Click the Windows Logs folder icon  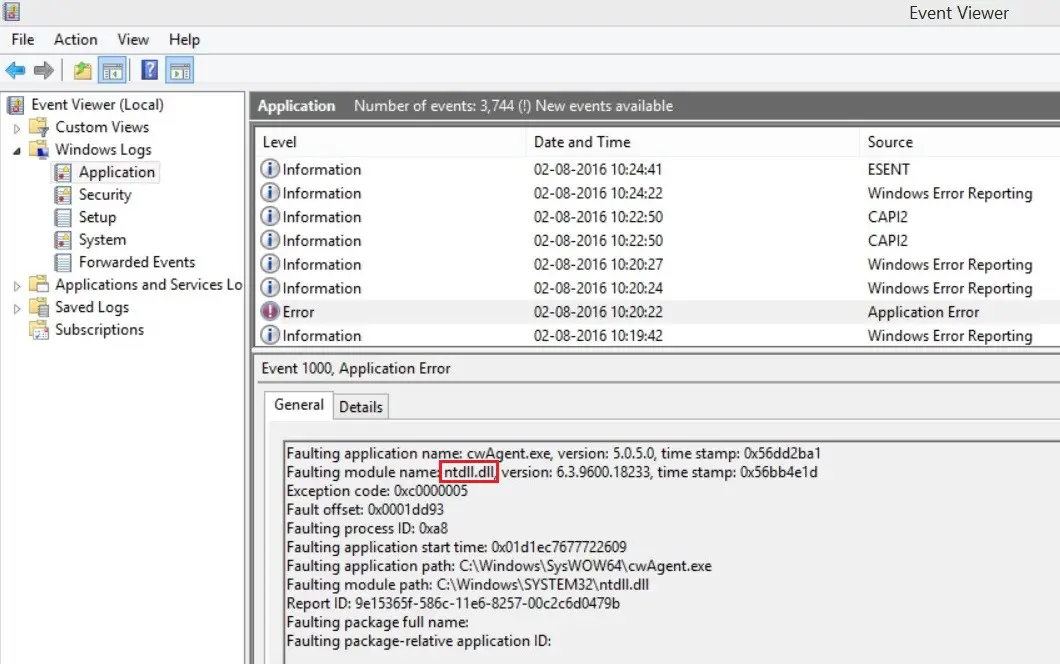tap(40, 149)
